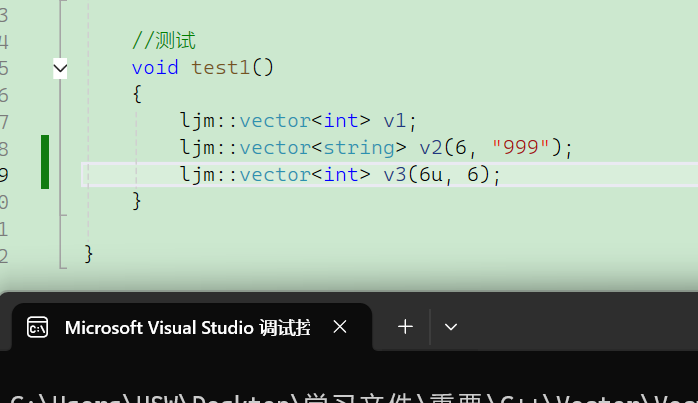Click the v2 variable name
The image size is (698, 403).
tap(431, 147)
